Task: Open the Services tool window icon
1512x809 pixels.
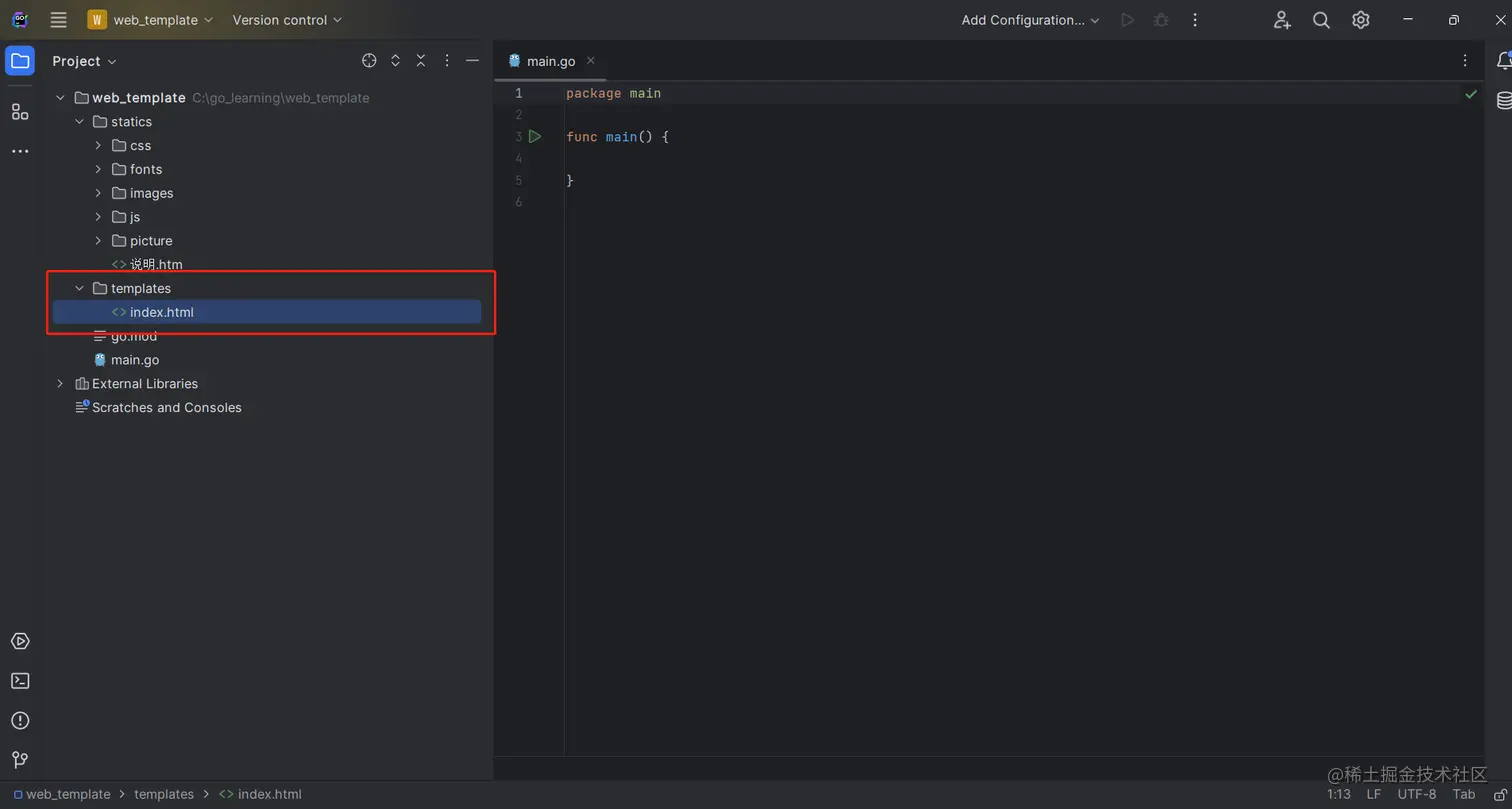Action: point(20,641)
